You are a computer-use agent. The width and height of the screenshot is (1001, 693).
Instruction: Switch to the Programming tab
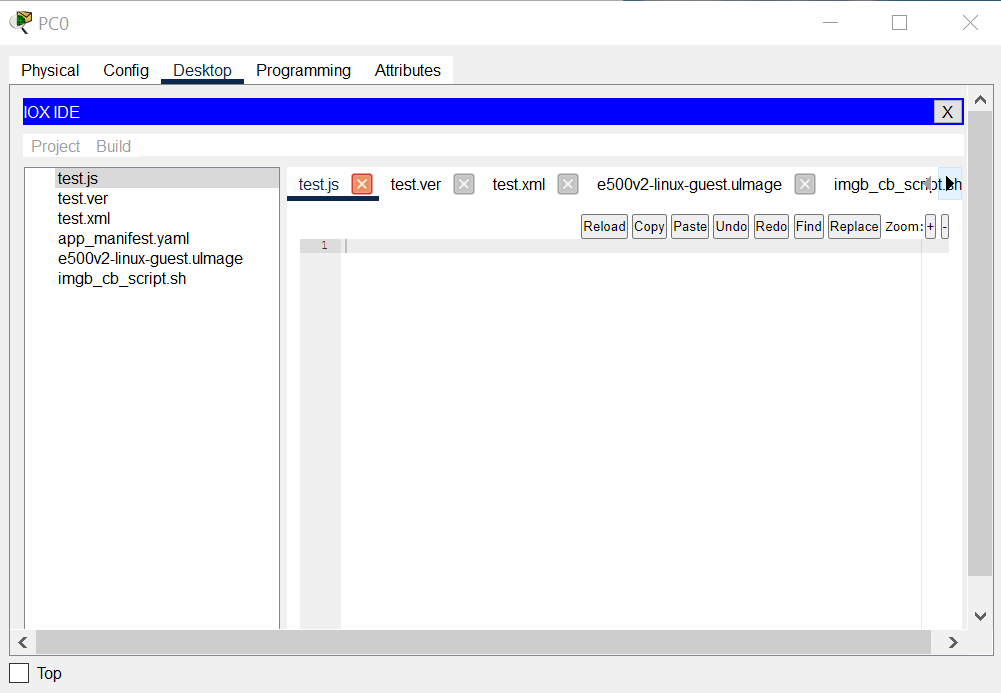(303, 70)
